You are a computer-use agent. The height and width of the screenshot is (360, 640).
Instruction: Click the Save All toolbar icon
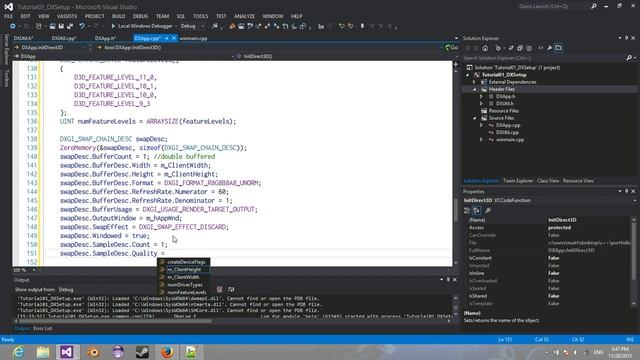point(70,26)
